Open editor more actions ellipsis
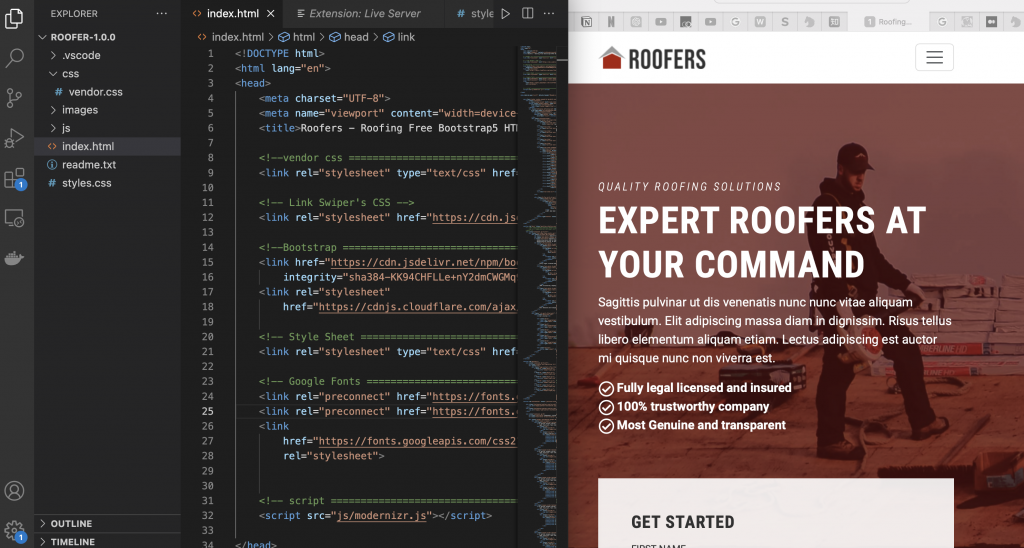Screen dimensions: 1024x548 point(549,13)
